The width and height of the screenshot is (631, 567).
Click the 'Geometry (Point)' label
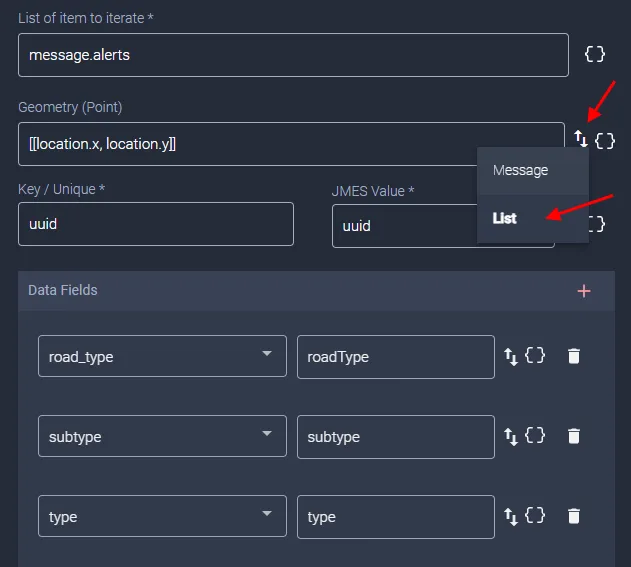(70, 107)
